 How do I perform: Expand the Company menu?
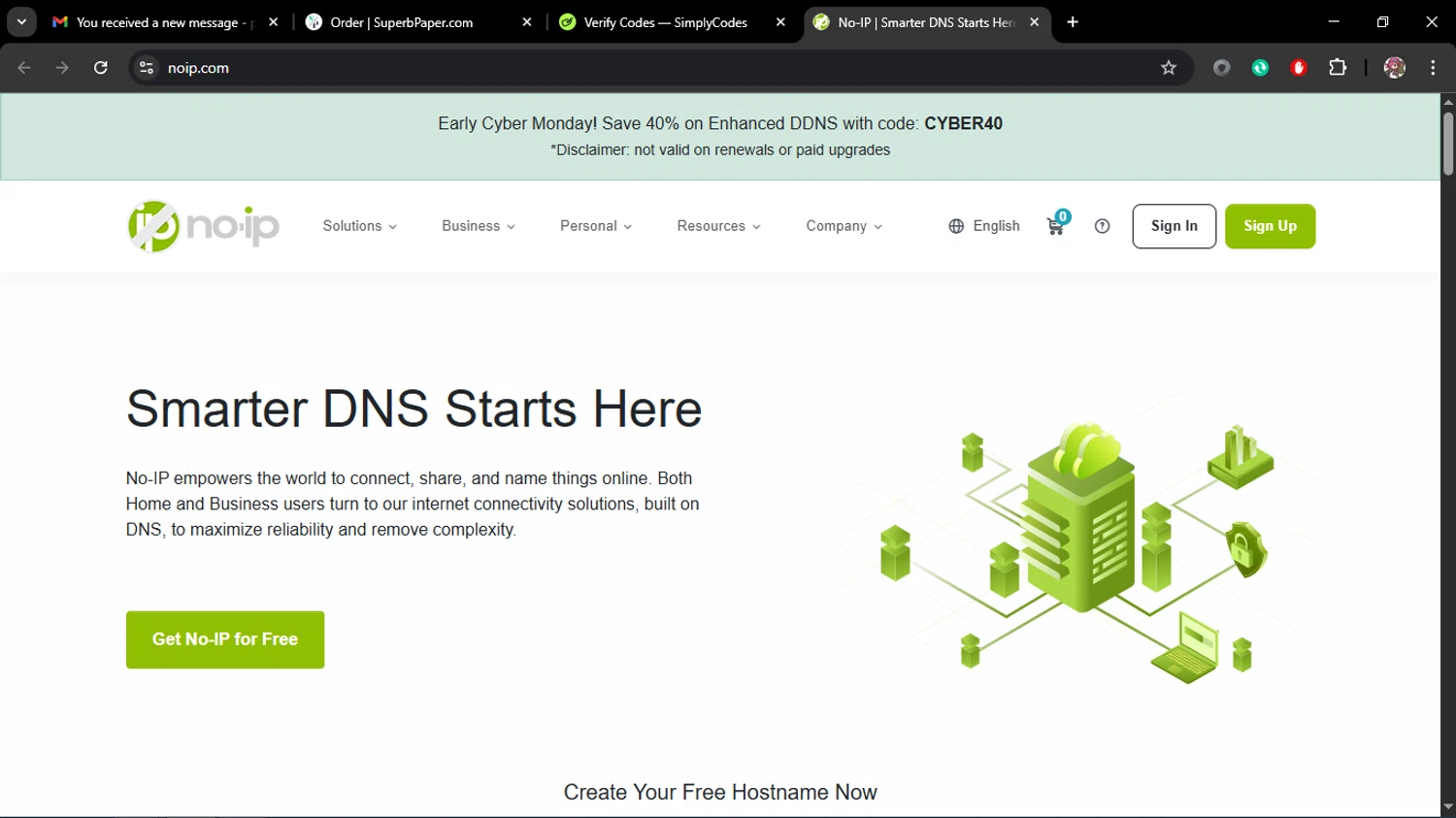[844, 226]
